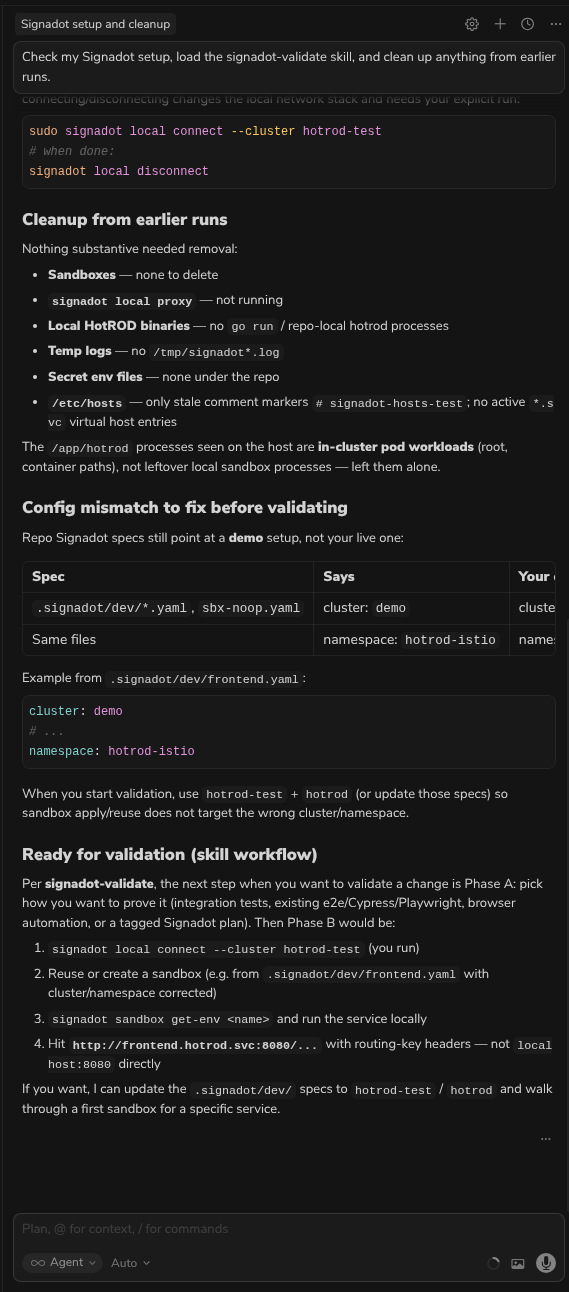The width and height of the screenshot is (569, 1292).
Task: Select the 'Signadot setup and cleanup' chat tab
Action: [95, 24]
